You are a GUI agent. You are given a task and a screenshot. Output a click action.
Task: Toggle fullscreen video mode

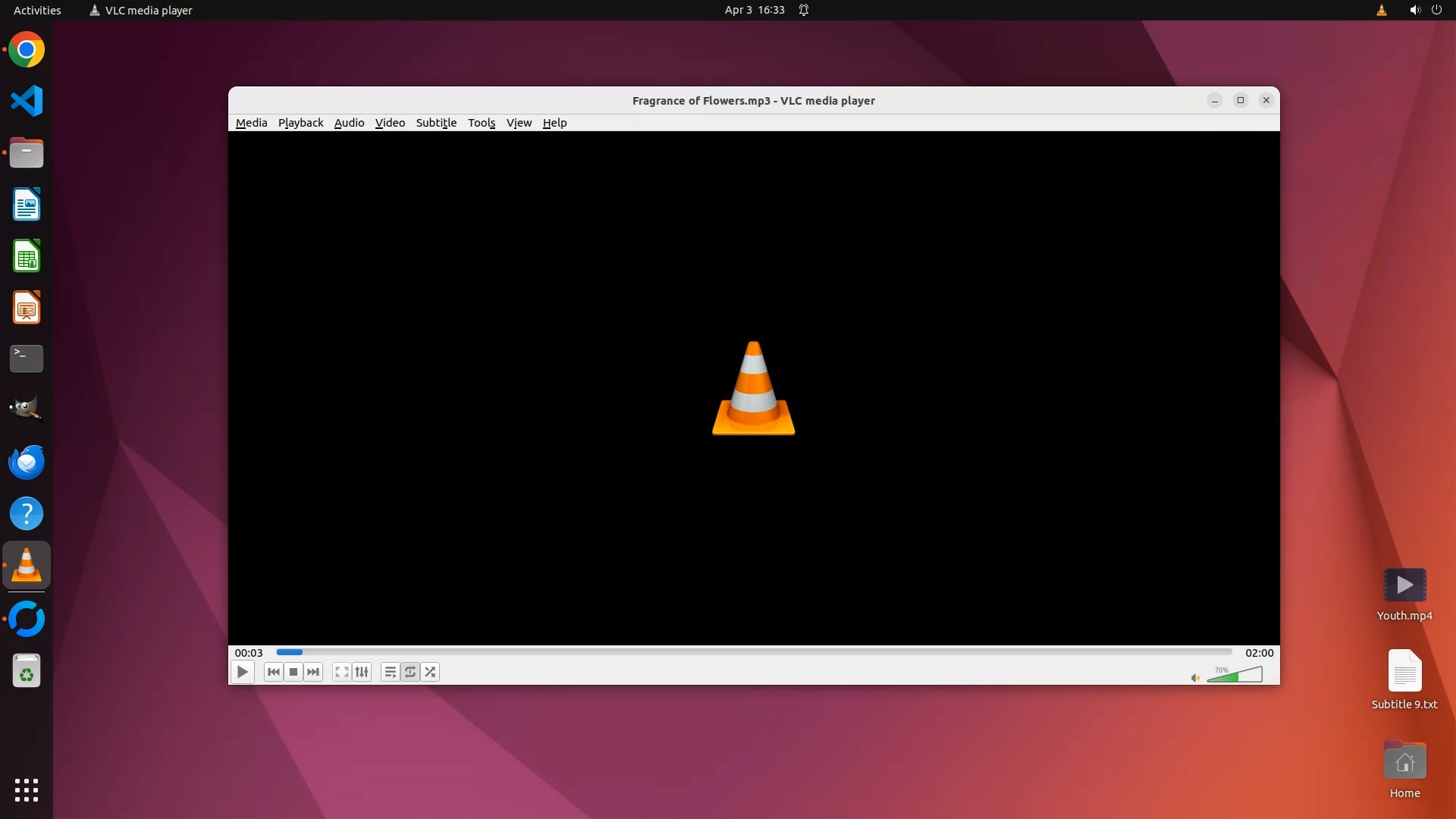tap(342, 672)
